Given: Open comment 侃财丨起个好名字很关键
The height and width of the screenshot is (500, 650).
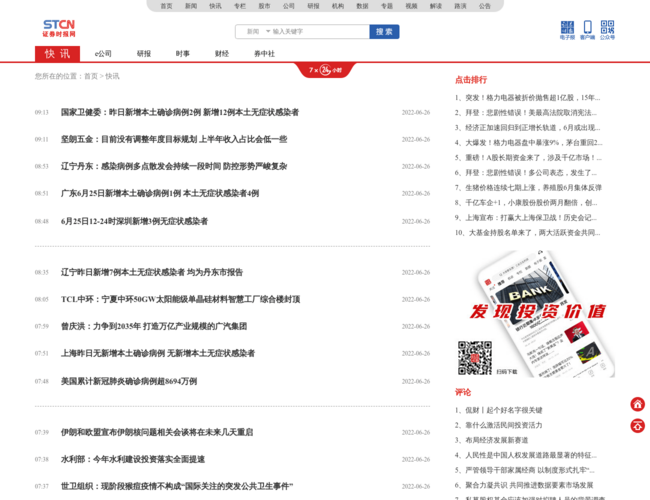Looking at the screenshot, I should 498,410.
